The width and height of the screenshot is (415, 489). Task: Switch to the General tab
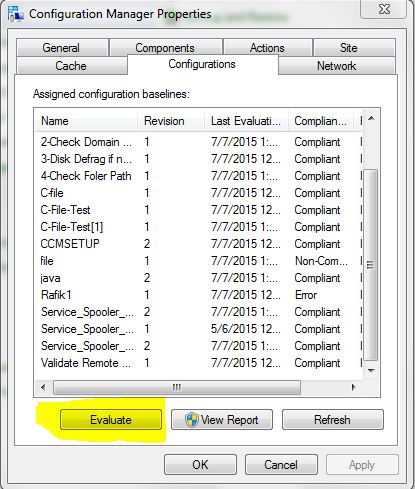tap(62, 48)
